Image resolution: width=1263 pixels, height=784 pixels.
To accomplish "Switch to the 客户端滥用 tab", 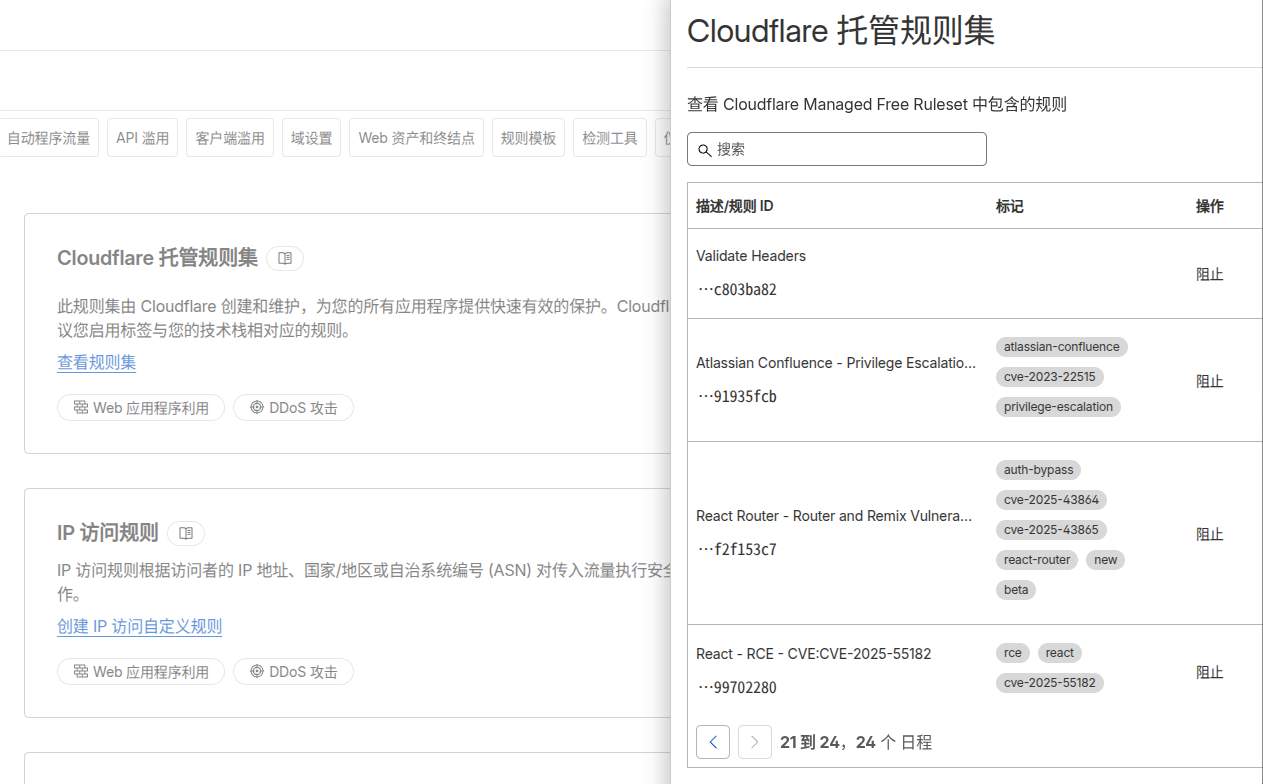I will (x=229, y=137).
